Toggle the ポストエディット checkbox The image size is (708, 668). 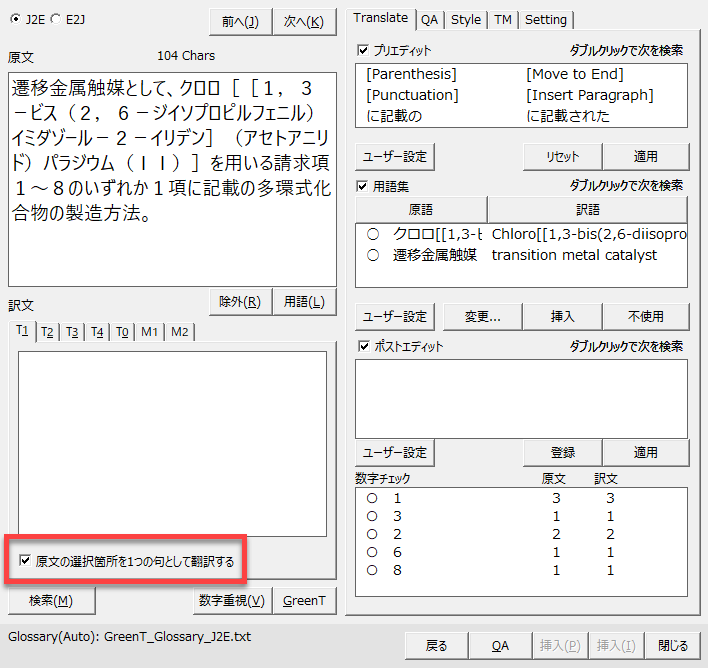pos(363,347)
